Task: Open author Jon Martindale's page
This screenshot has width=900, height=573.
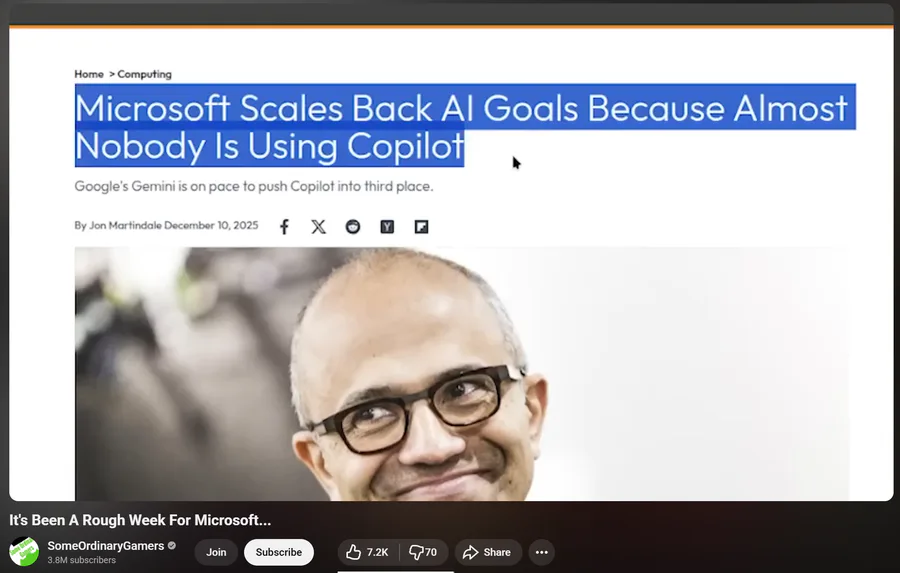Action: [x=125, y=225]
